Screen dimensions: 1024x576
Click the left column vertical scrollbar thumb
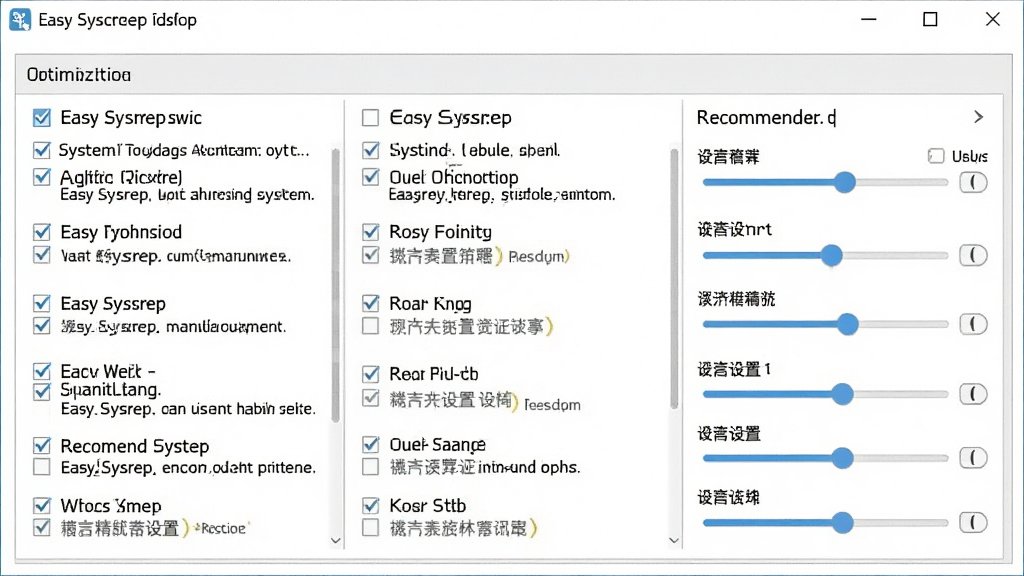click(336, 285)
